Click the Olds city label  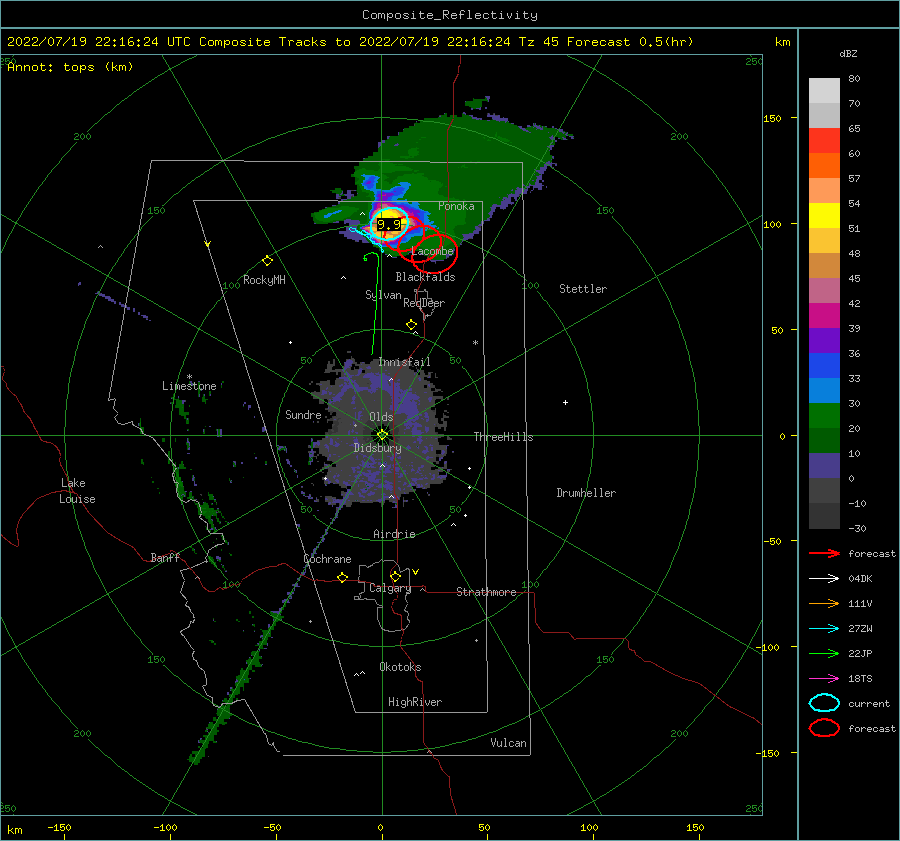[381, 417]
